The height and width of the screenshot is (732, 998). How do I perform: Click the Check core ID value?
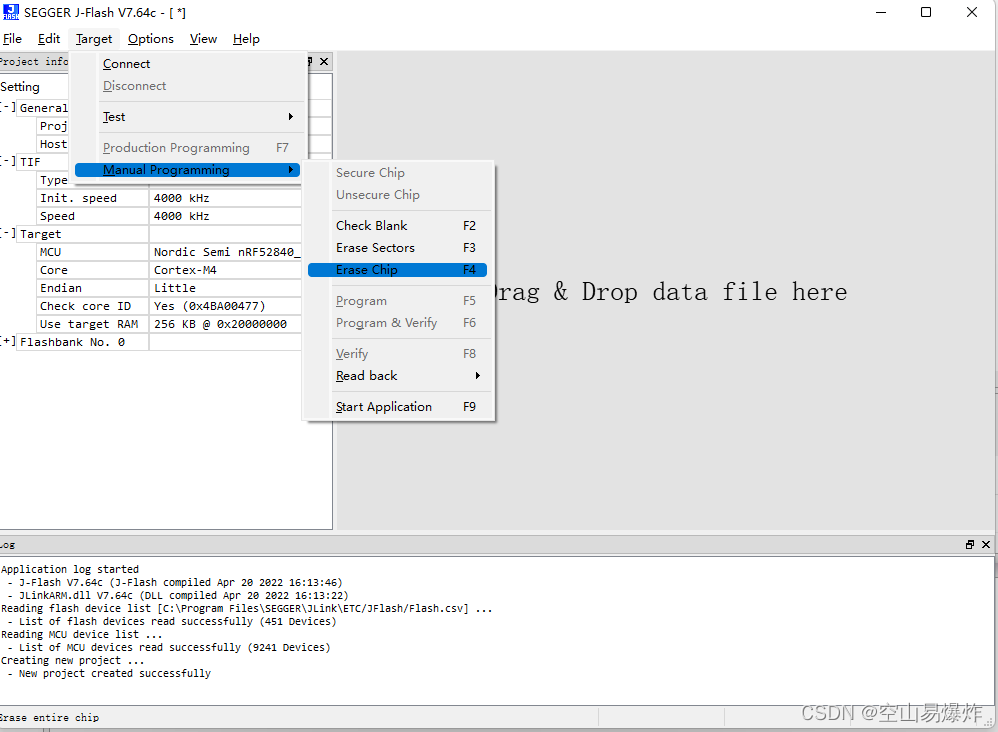coord(225,306)
